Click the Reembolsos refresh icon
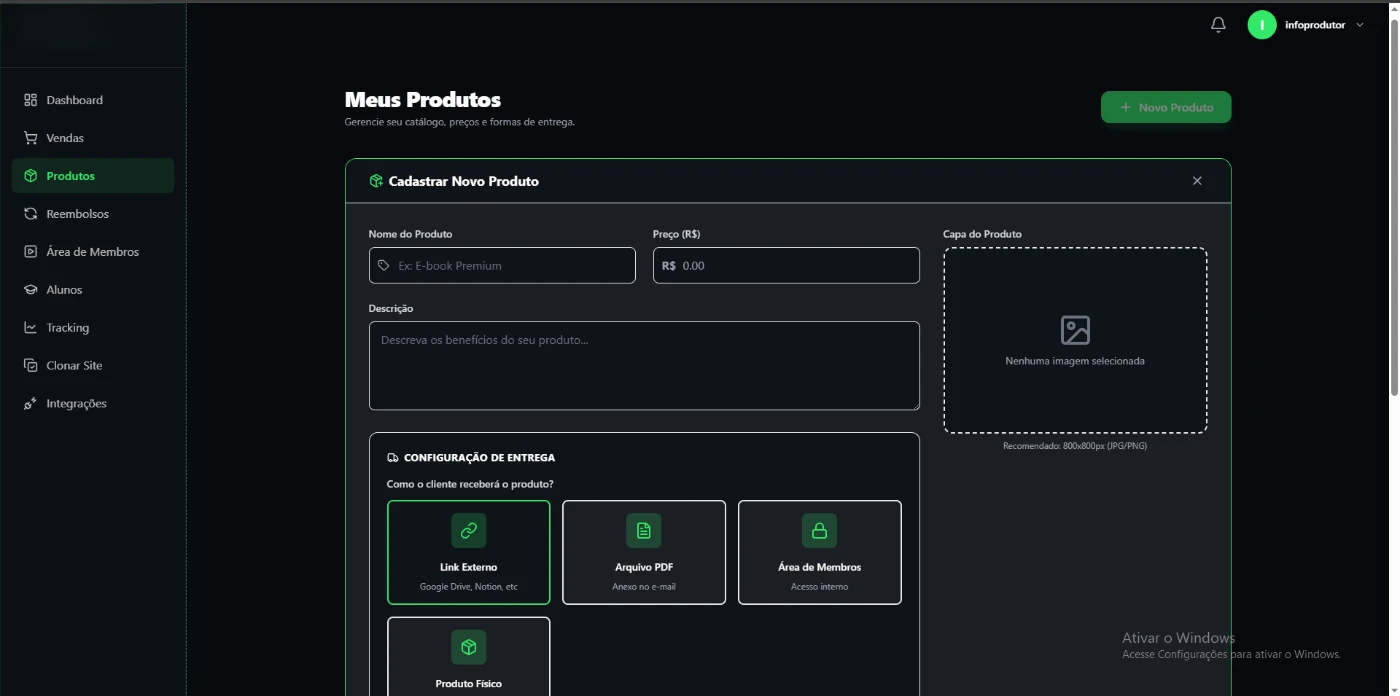The height and width of the screenshot is (696, 1400). [x=31, y=214]
